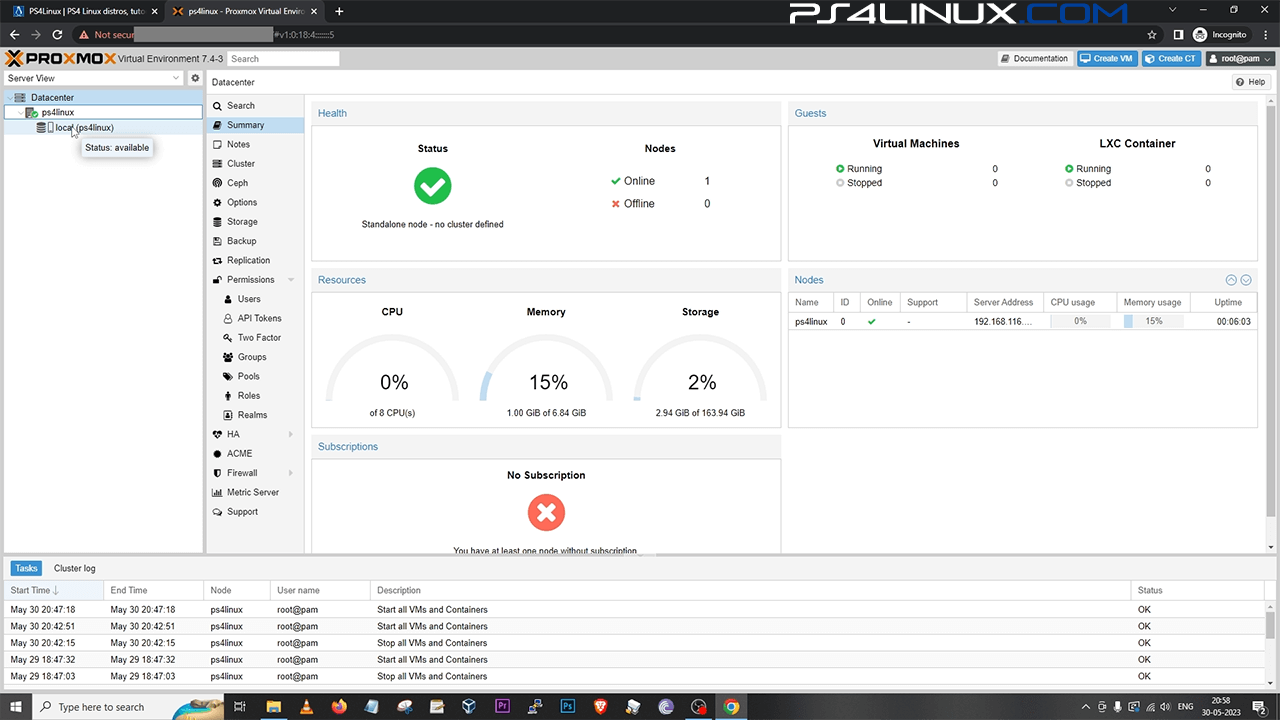Select local (ps4linux) storage in tree
Viewport: 1280px width, 720px height.
[84, 128]
